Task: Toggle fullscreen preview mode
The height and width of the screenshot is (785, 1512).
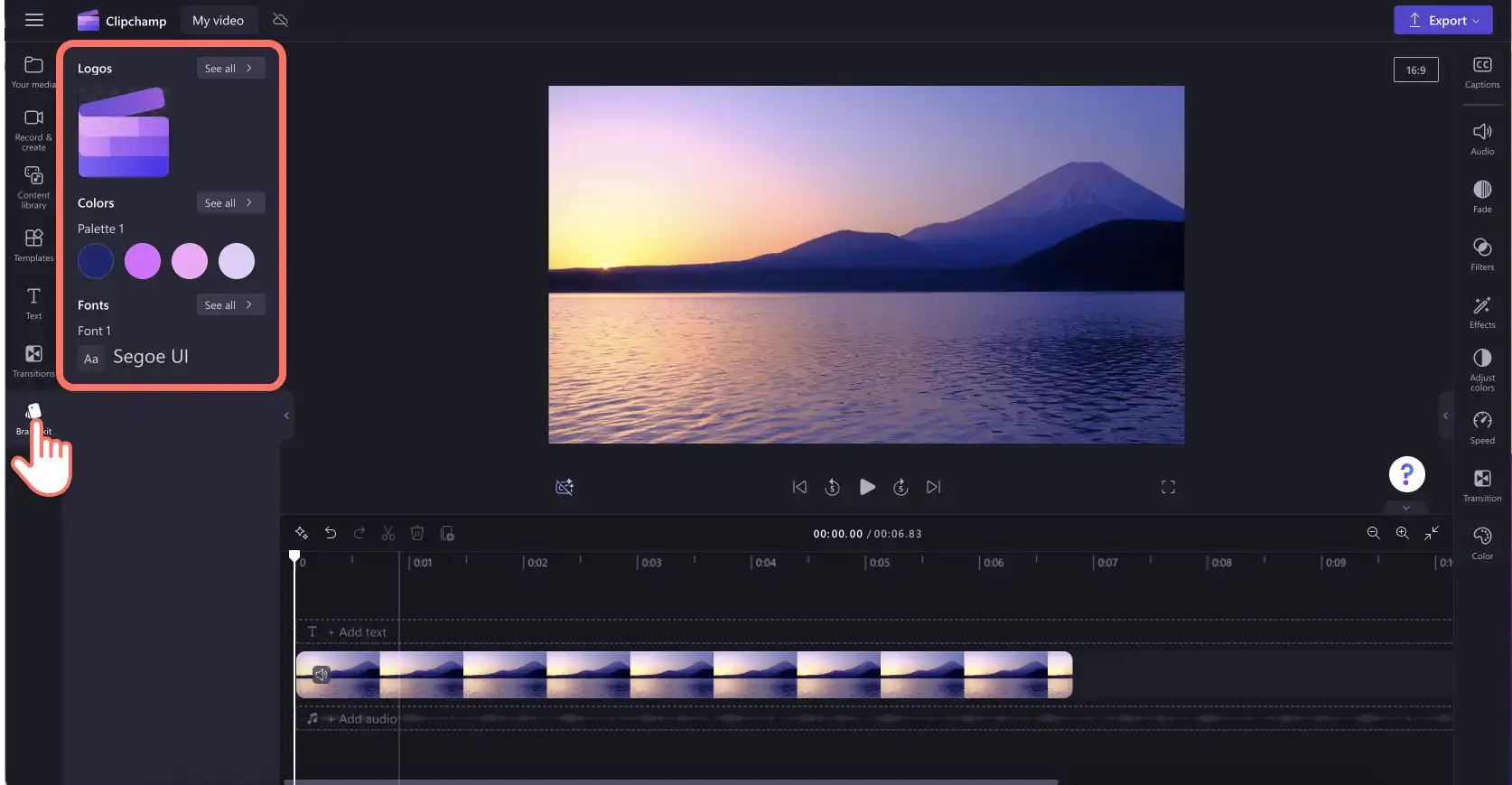Action: pos(1168,487)
